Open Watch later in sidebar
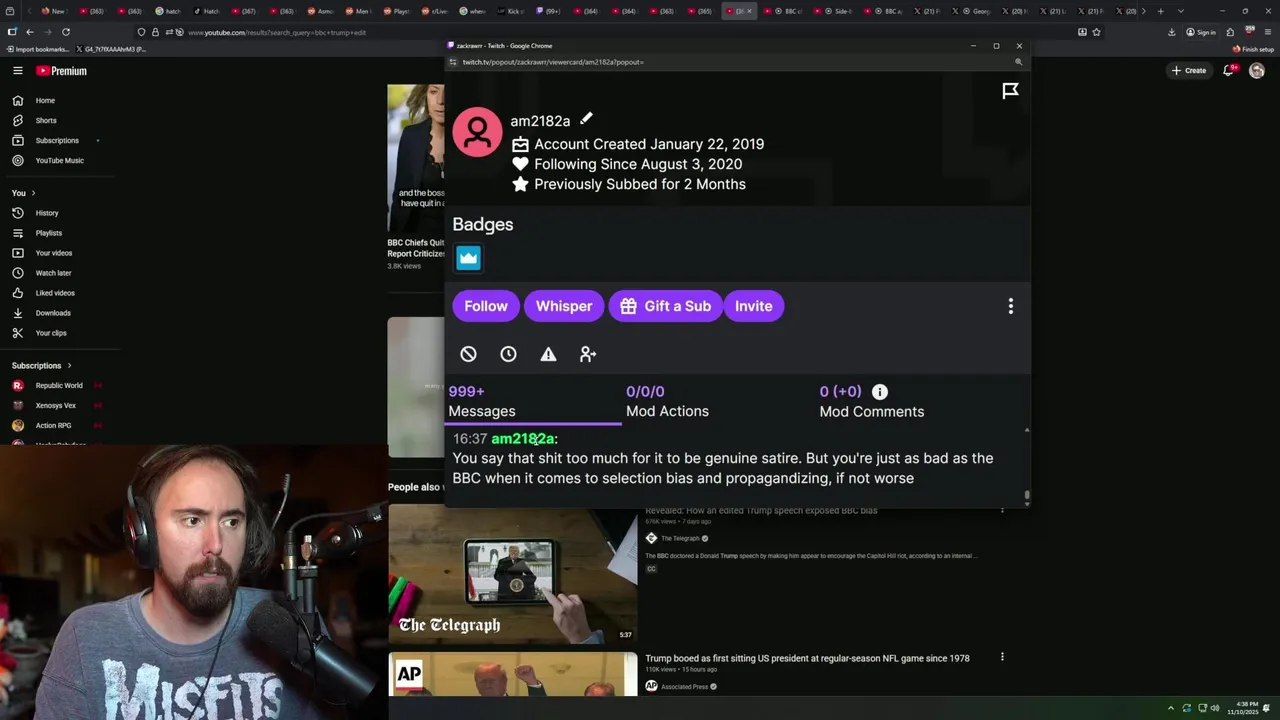 point(54,273)
